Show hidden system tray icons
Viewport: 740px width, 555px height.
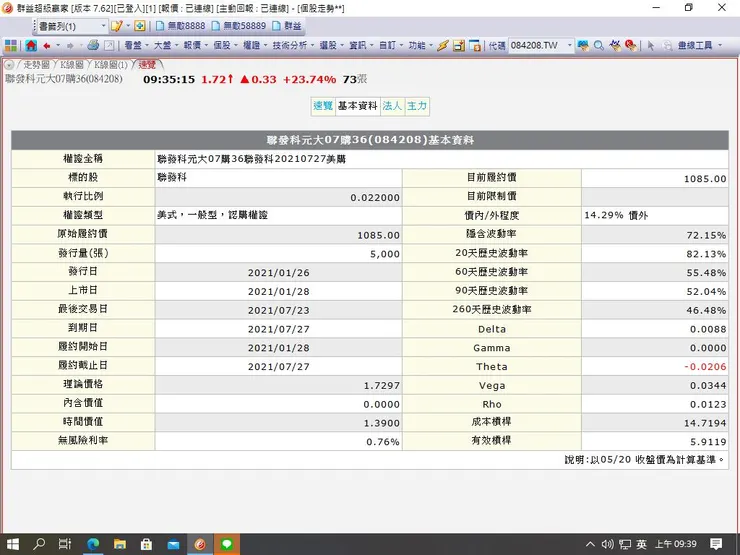point(590,544)
